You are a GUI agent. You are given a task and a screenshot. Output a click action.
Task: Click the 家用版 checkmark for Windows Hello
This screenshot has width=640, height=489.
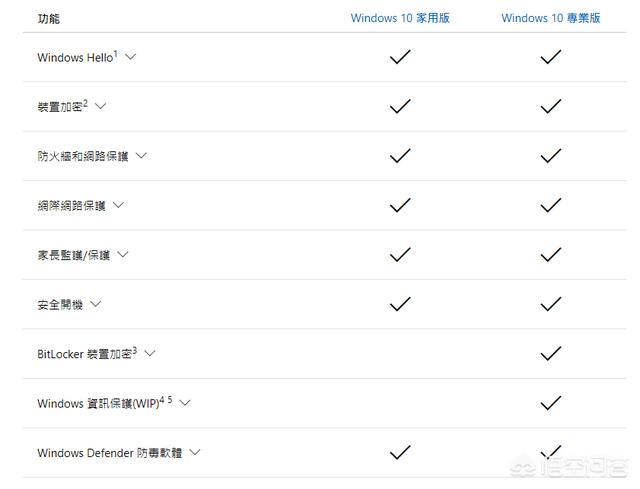tap(400, 57)
